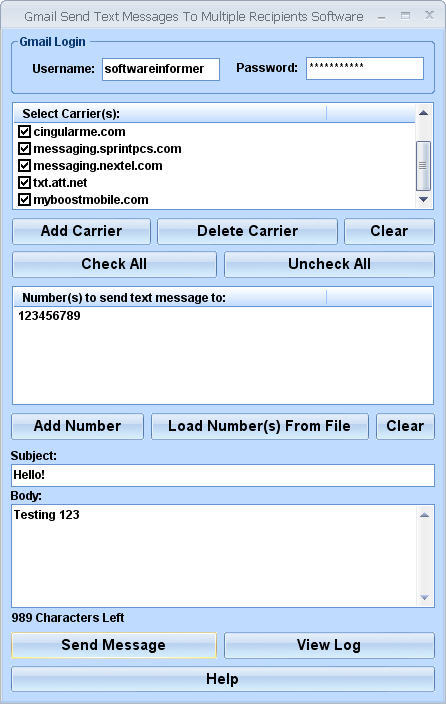Click Delete Carrier button
The image size is (446, 704).
[x=247, y=231]
